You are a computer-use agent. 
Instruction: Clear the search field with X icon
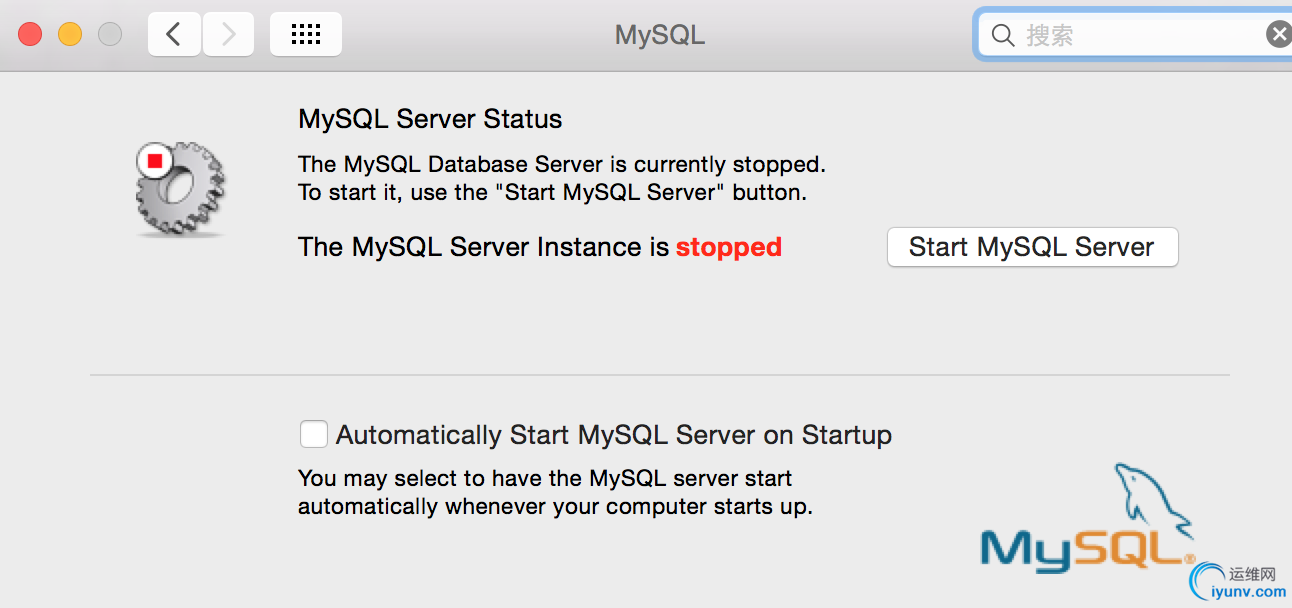1279,35
